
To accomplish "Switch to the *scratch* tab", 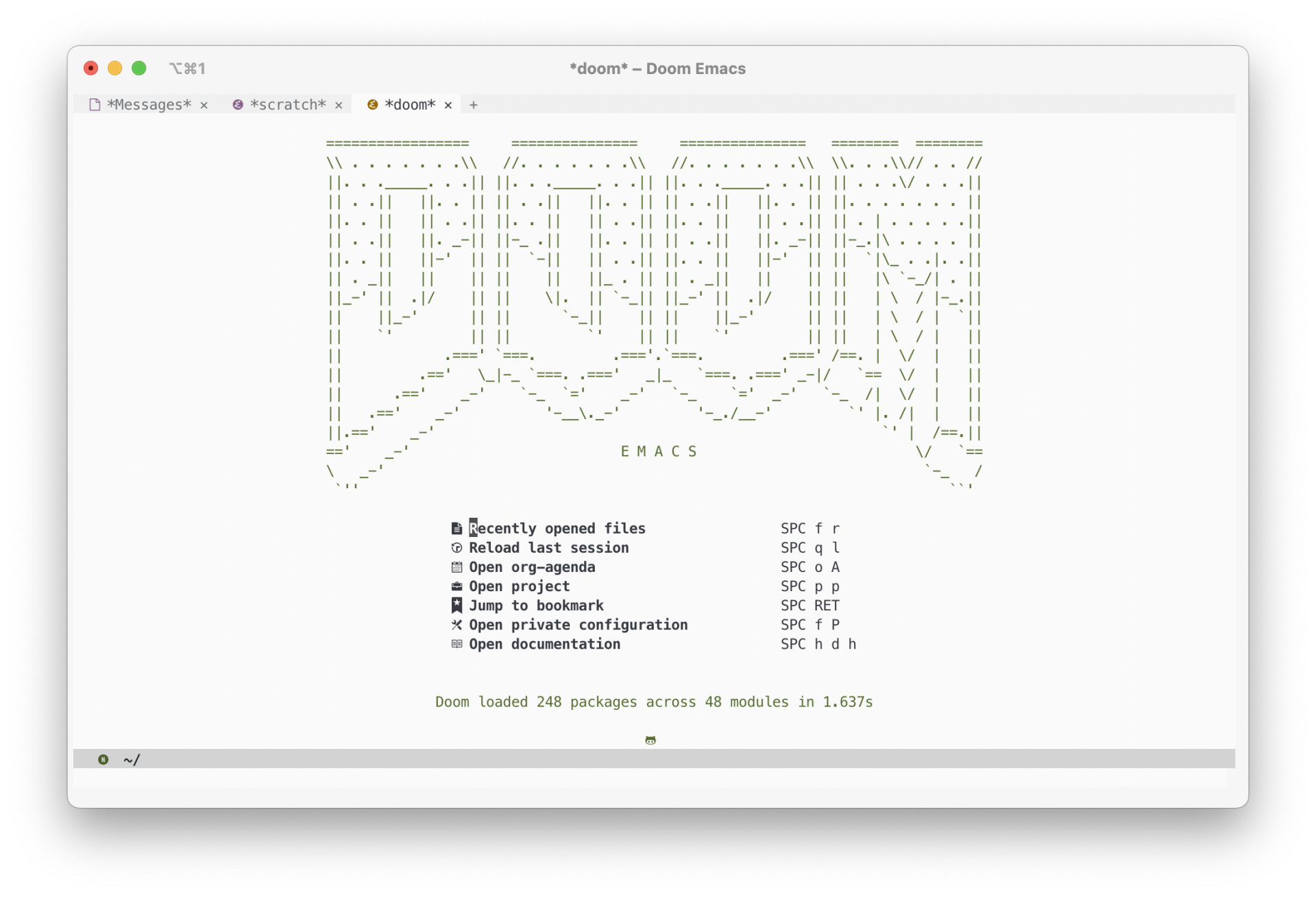I will 287,104.
